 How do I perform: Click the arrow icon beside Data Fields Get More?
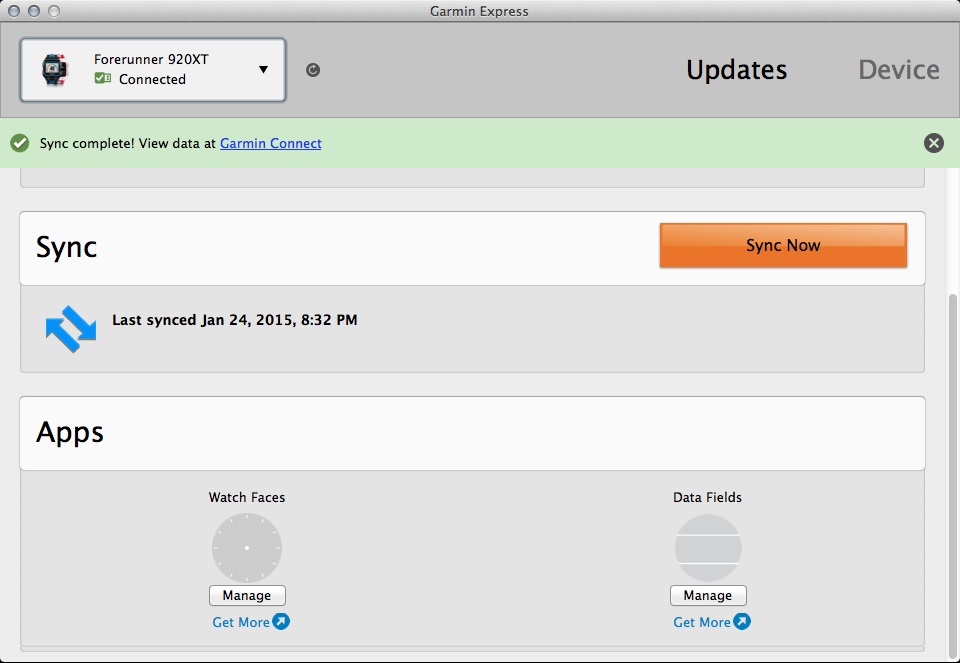[742, 621]
